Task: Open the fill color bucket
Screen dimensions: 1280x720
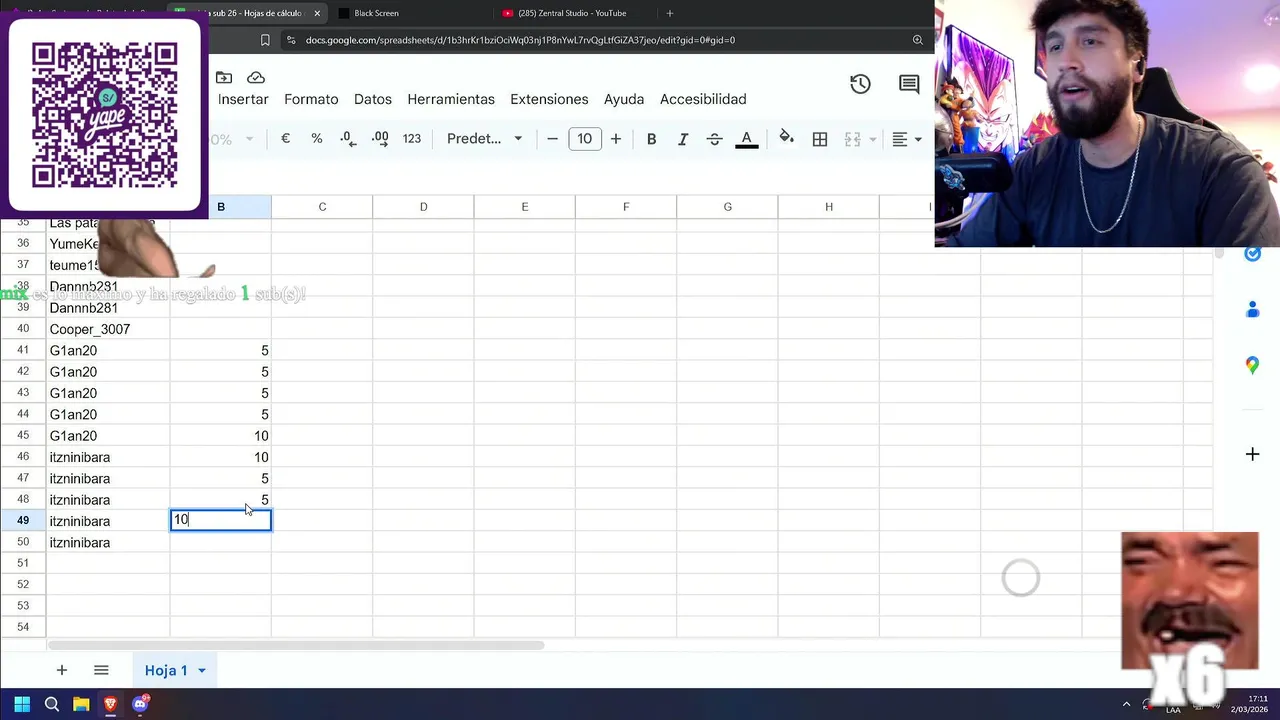Action: [x=786, y=138]
